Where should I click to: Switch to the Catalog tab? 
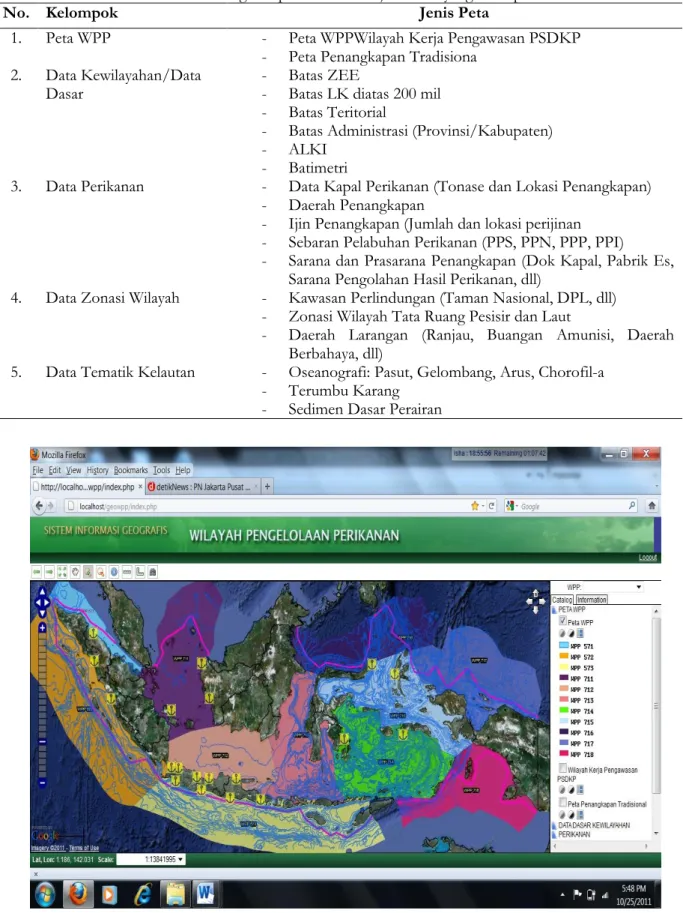562,599
